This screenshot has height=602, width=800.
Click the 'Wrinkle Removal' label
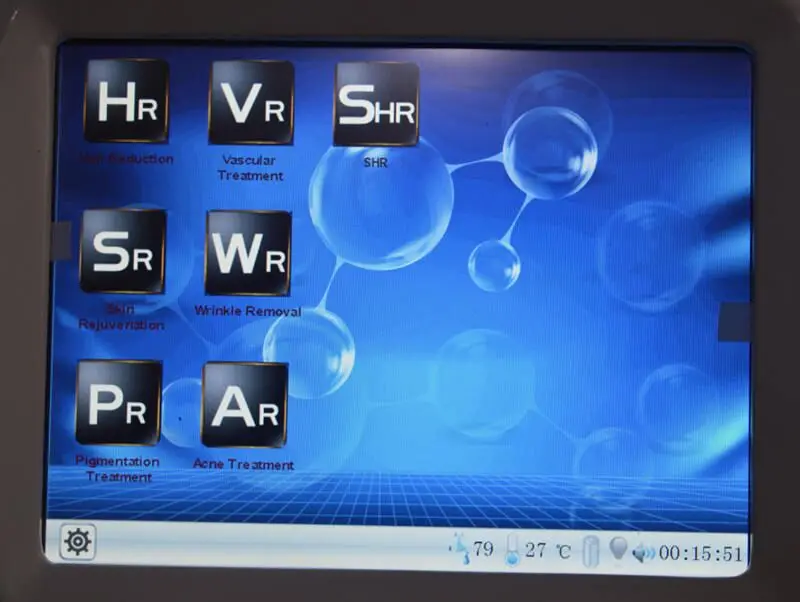[x=248, y=311]
